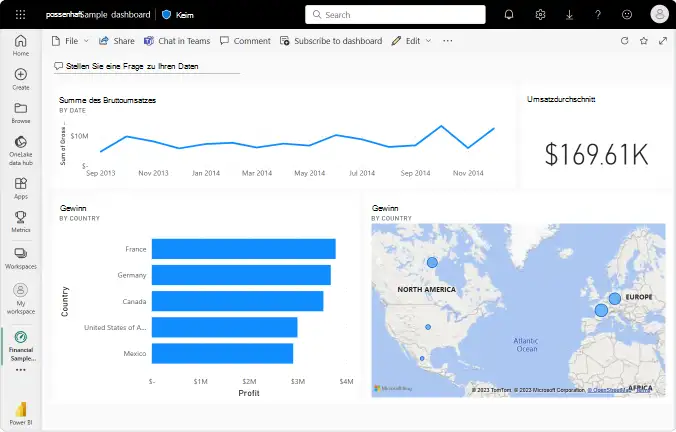Expand the File dropdown menu

pyautogui.click(x=70, y=41)
